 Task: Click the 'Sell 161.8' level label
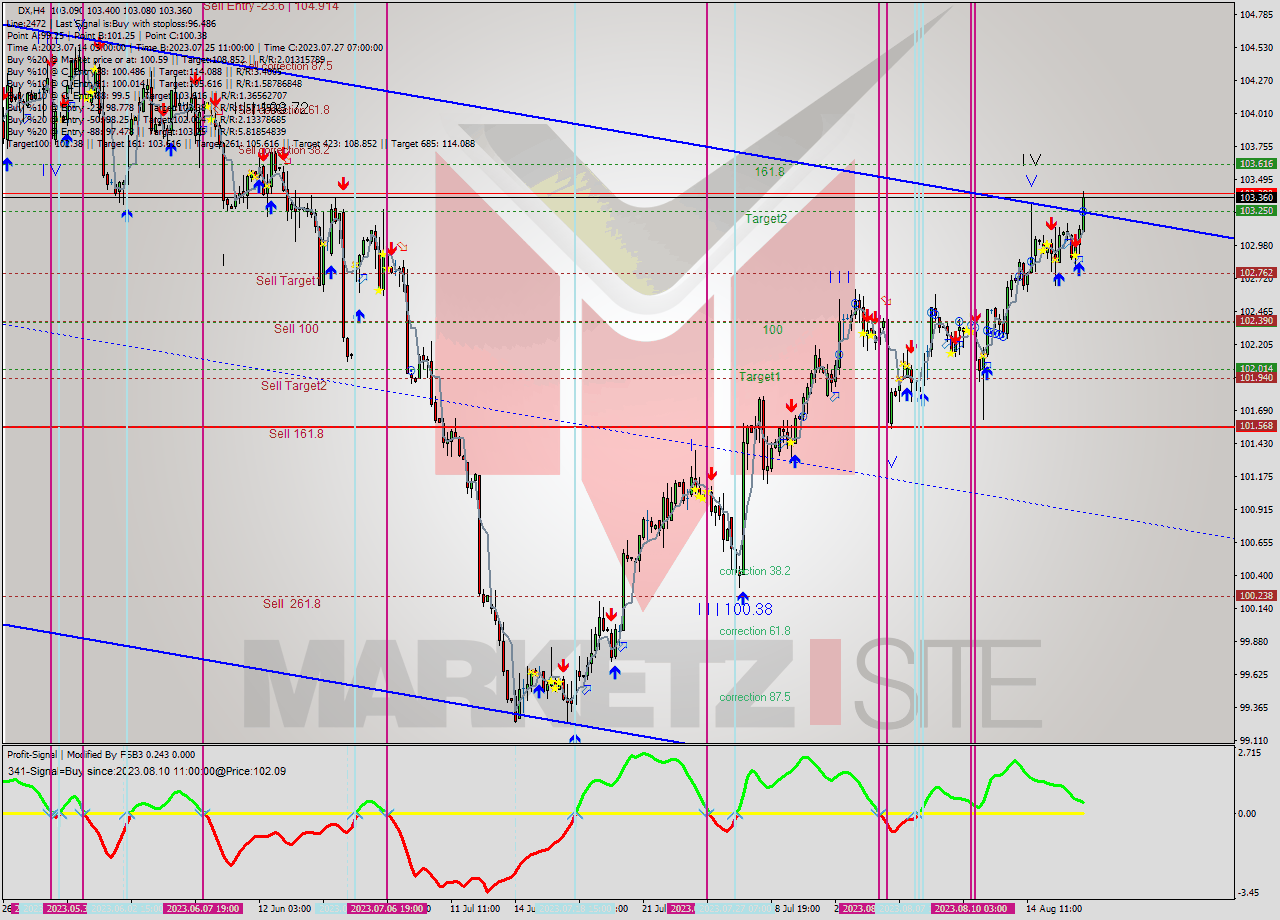[x=296, y=434]
